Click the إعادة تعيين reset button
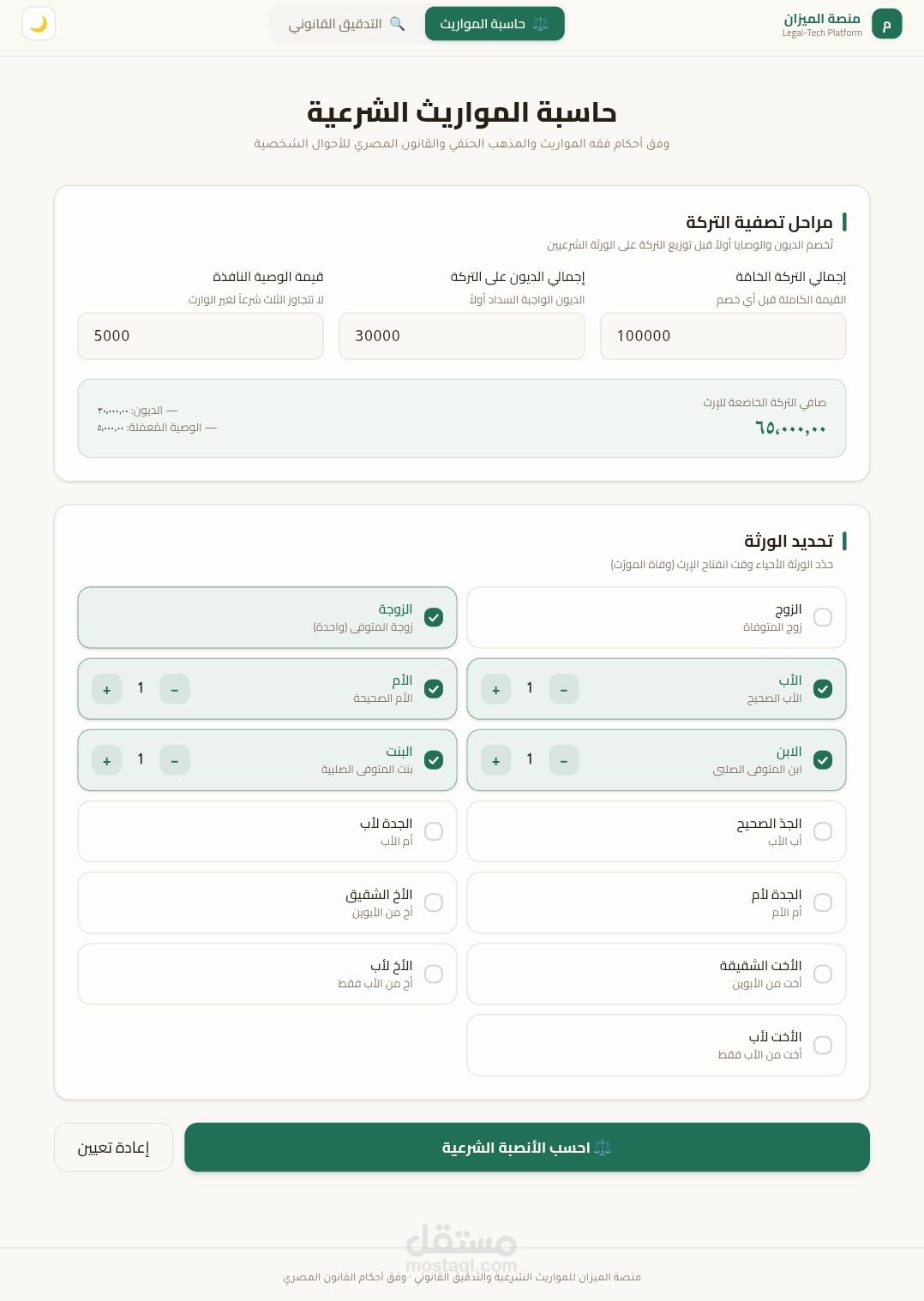Viewport: 924px width, 1301px height. click(113, 1147)
